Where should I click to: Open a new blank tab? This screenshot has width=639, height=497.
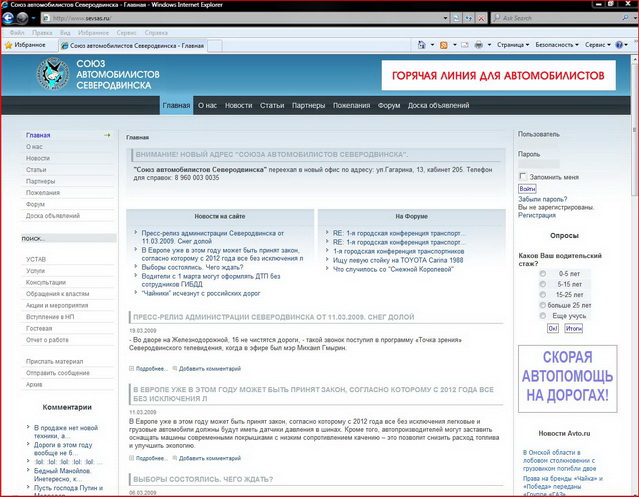click(x=215, y=46)
